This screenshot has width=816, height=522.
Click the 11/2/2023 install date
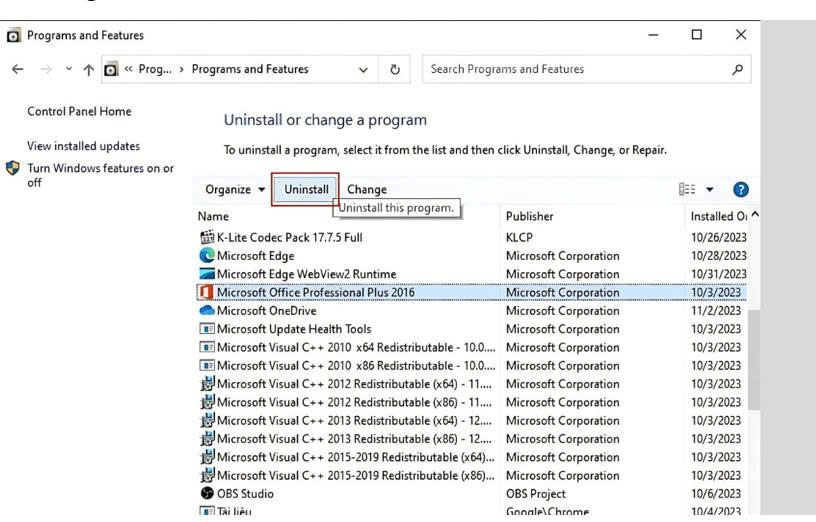click(x=716, y=311)
